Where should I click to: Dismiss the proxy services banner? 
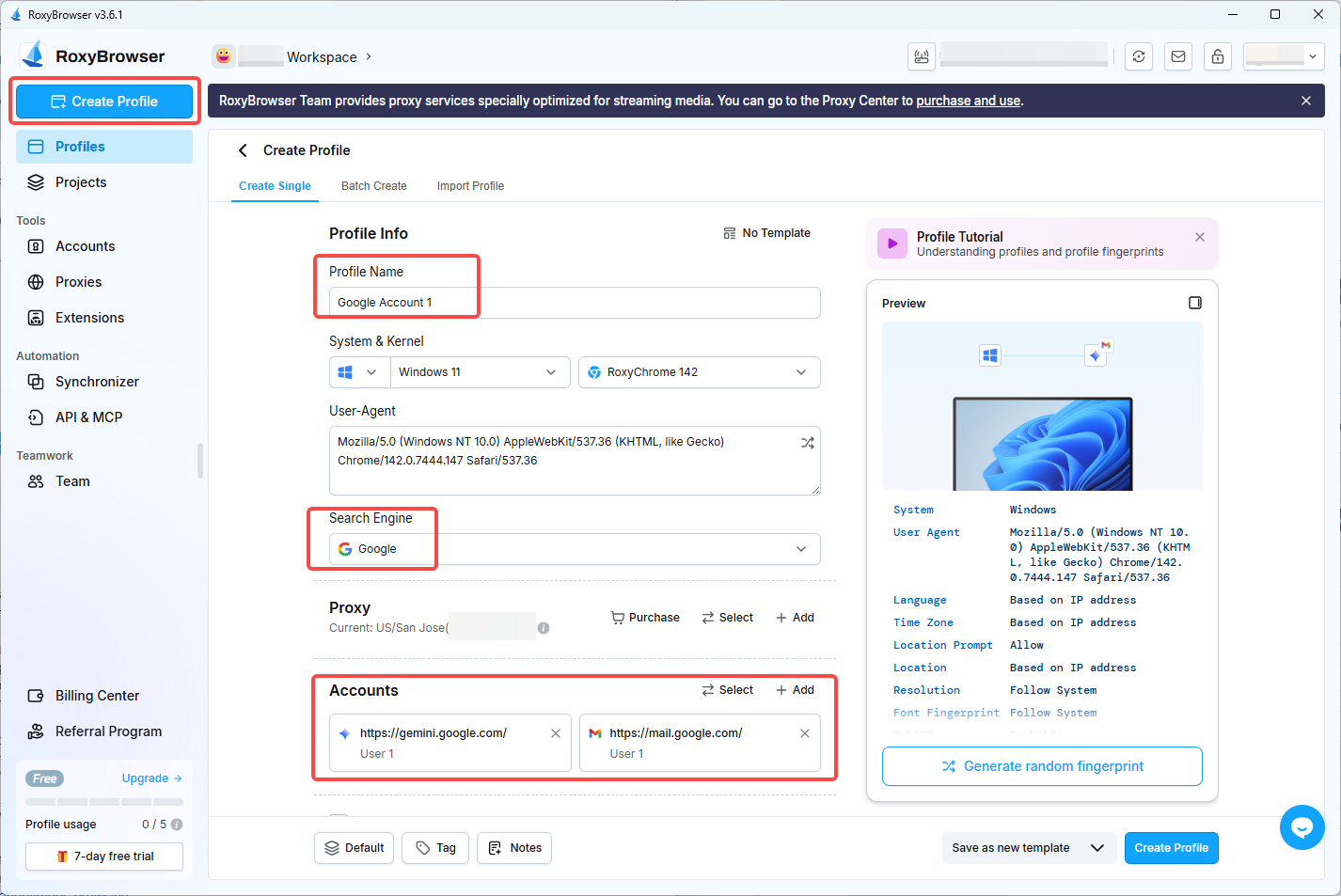[1305, 100]
